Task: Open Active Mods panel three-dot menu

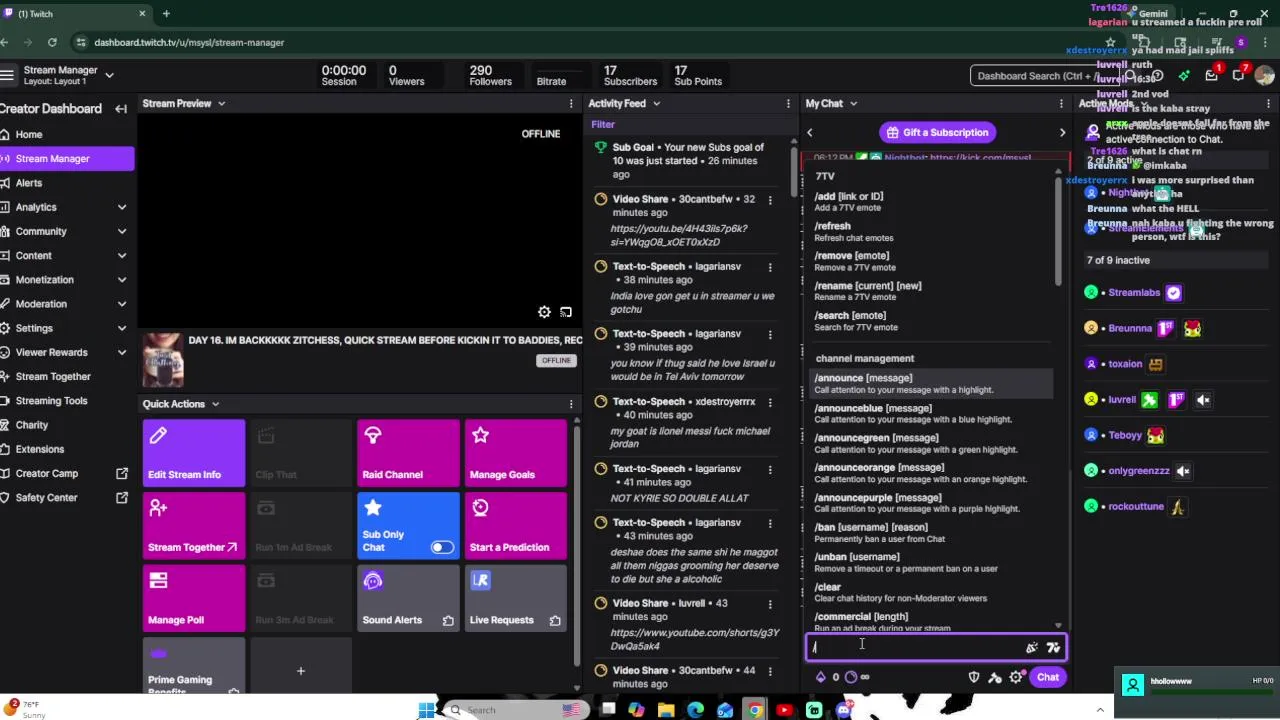Action: (x=1268, y=104)
